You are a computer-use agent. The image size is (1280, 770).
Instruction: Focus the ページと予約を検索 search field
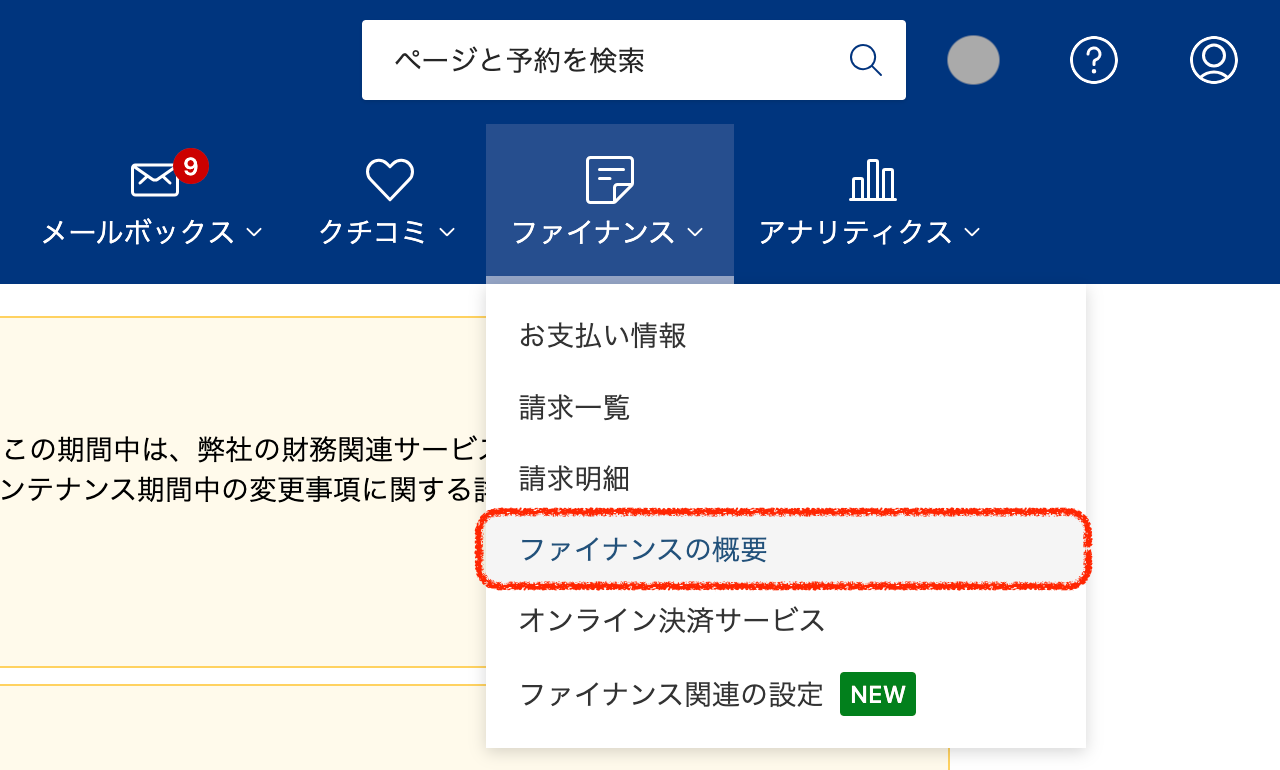tap(600, 60)
